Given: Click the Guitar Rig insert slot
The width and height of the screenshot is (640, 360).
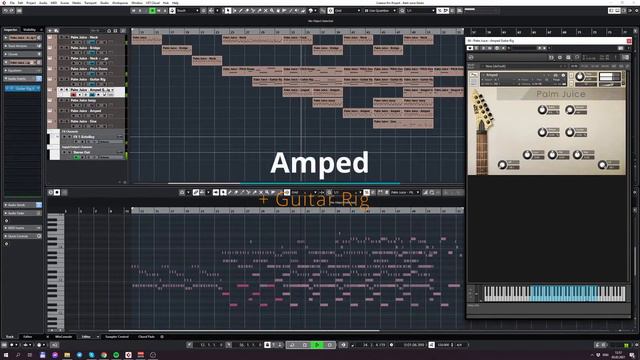Looking at the screenshot, I should click(x=22, y=88).
